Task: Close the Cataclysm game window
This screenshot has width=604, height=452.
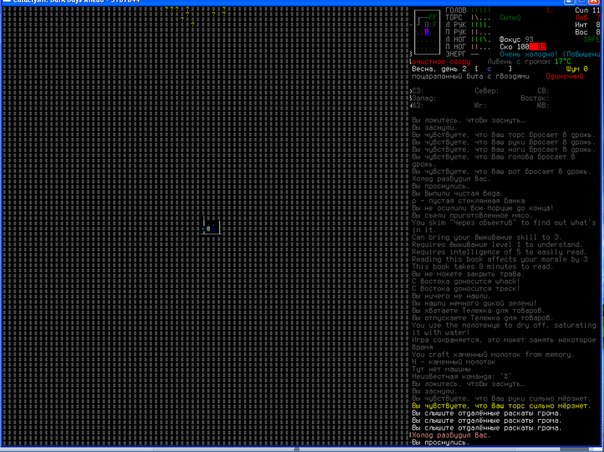Action: [x=596, y=4]
